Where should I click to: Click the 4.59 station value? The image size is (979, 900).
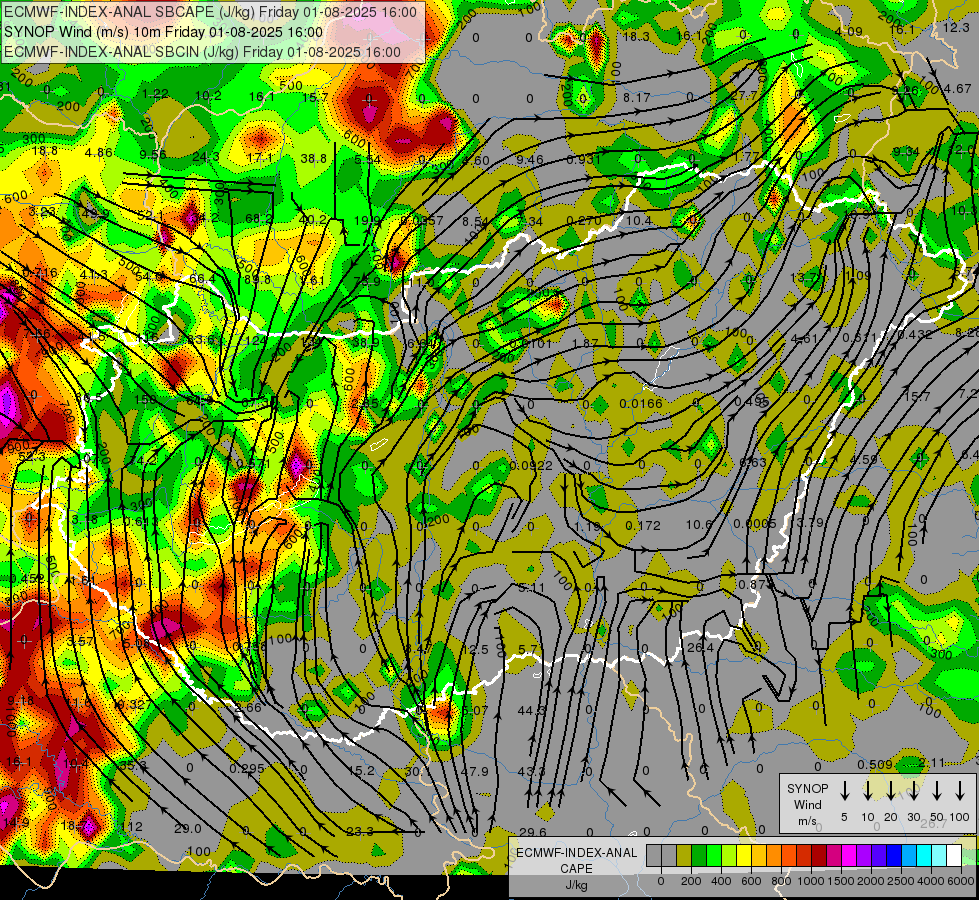863,459
